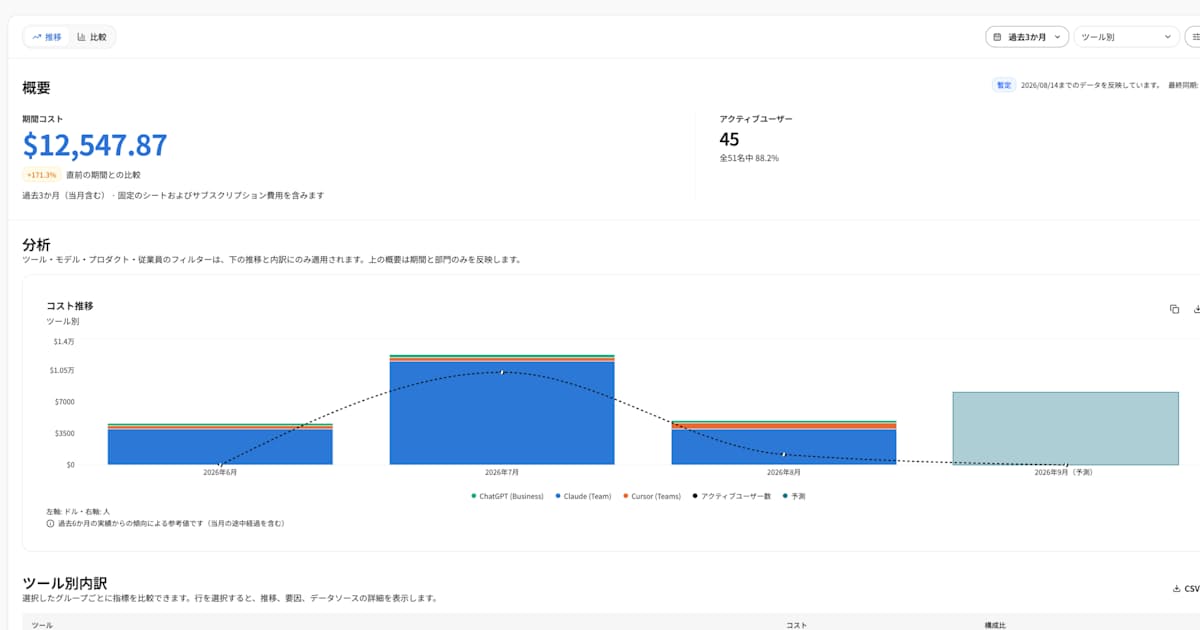Click the $12,547.87 period cost value

(x=95, y=145)
